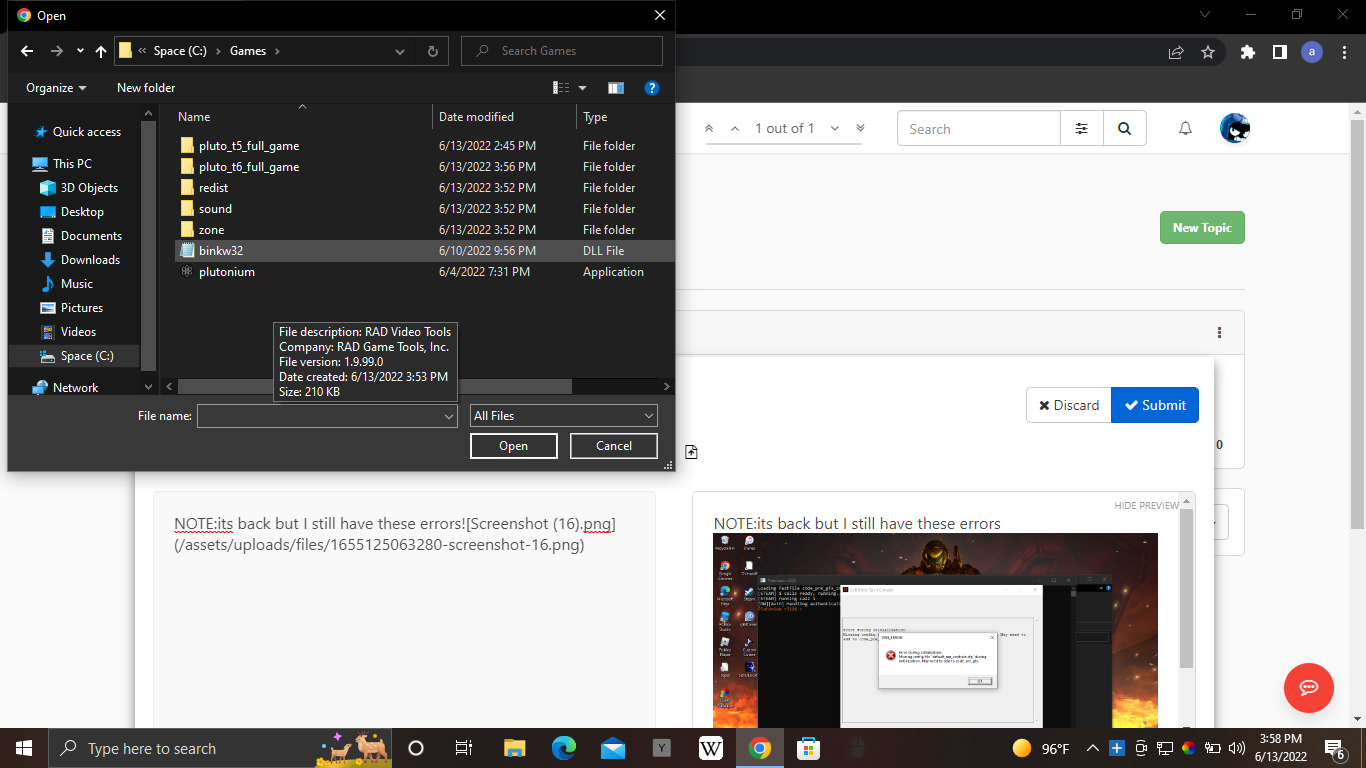Open forum user avatar menu
Screen dimensions: 1366x768
(1235, 128)
